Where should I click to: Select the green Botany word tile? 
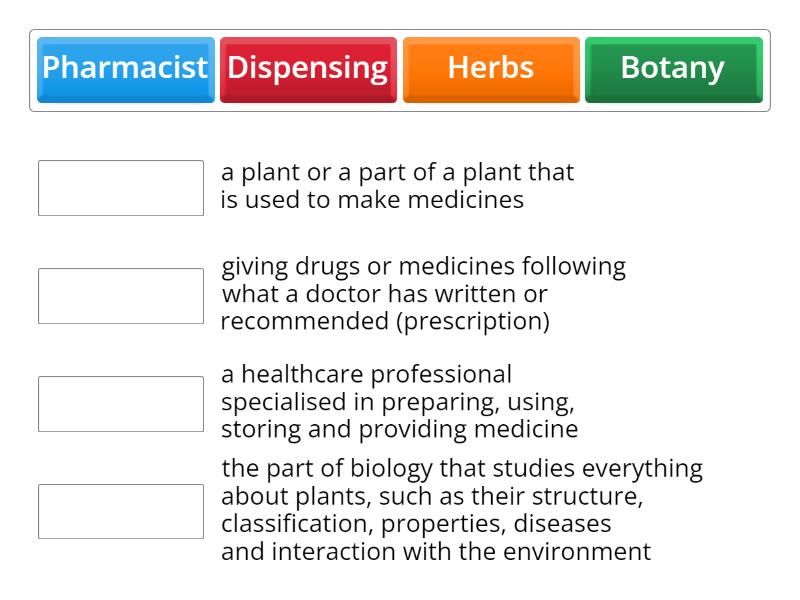point(672,68)
